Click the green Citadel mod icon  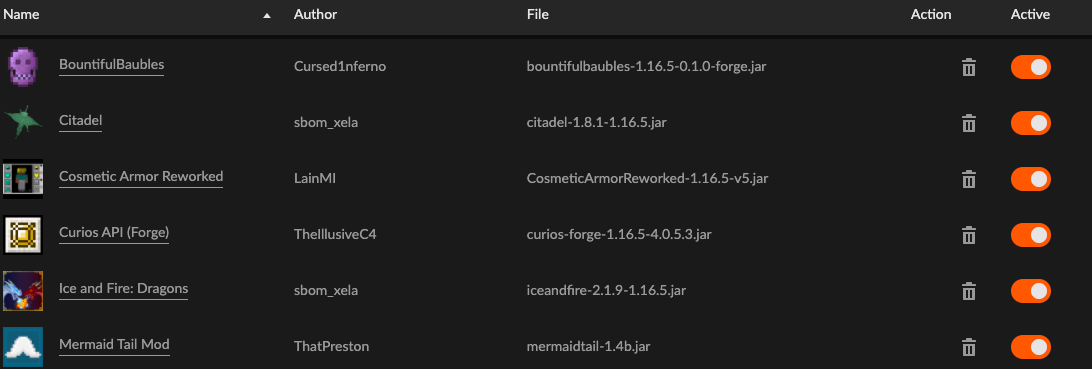(x=23, y=122)
